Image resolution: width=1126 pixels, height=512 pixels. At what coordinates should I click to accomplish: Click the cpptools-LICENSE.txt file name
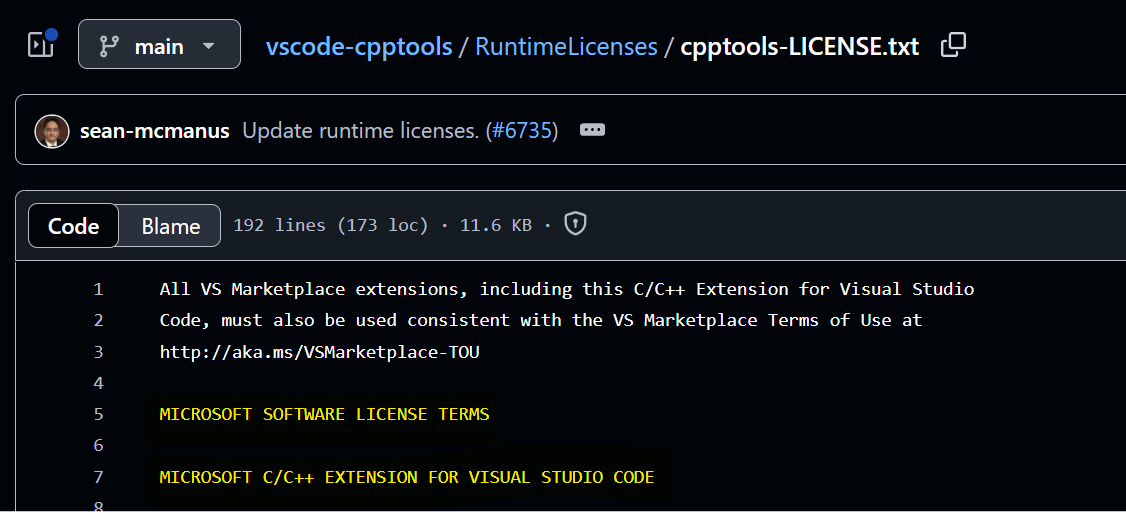point(799,47)
